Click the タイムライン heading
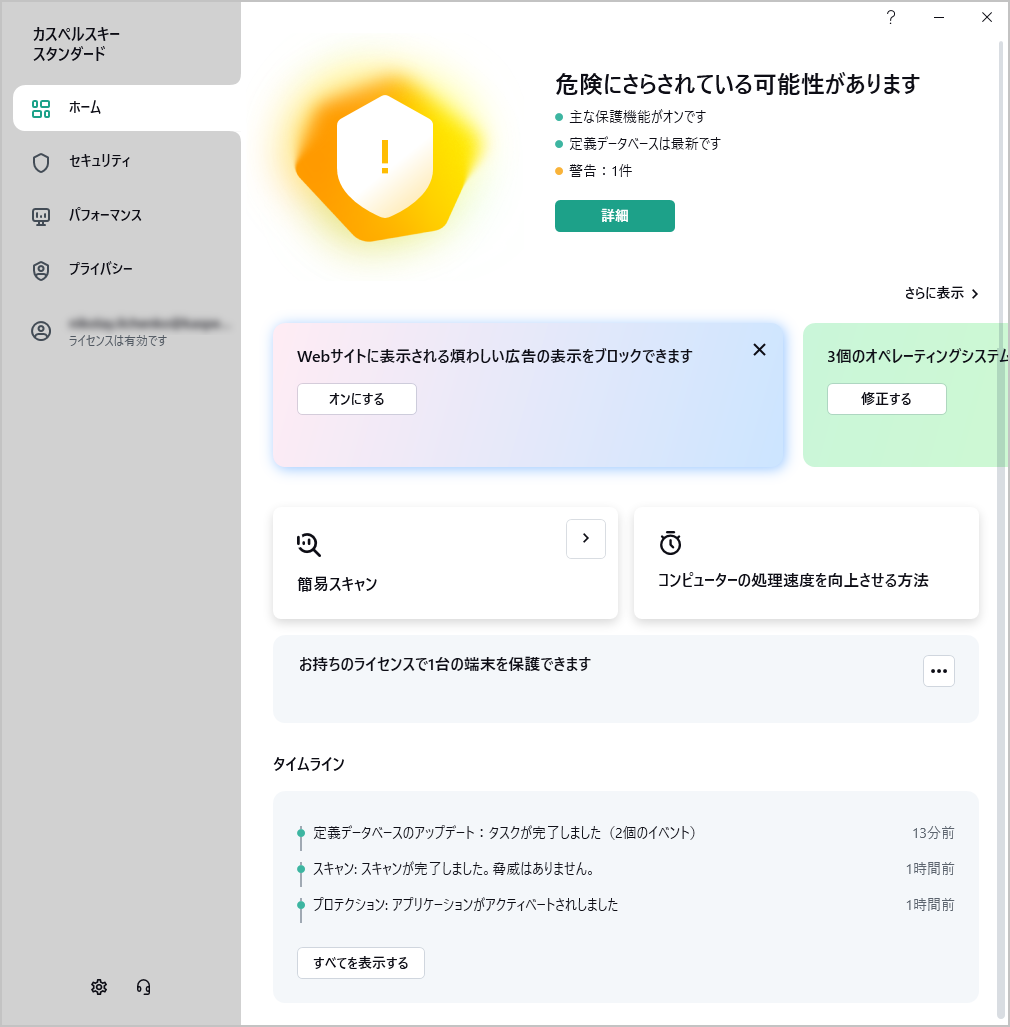The image size is (1010, 1027). [309, 764]
